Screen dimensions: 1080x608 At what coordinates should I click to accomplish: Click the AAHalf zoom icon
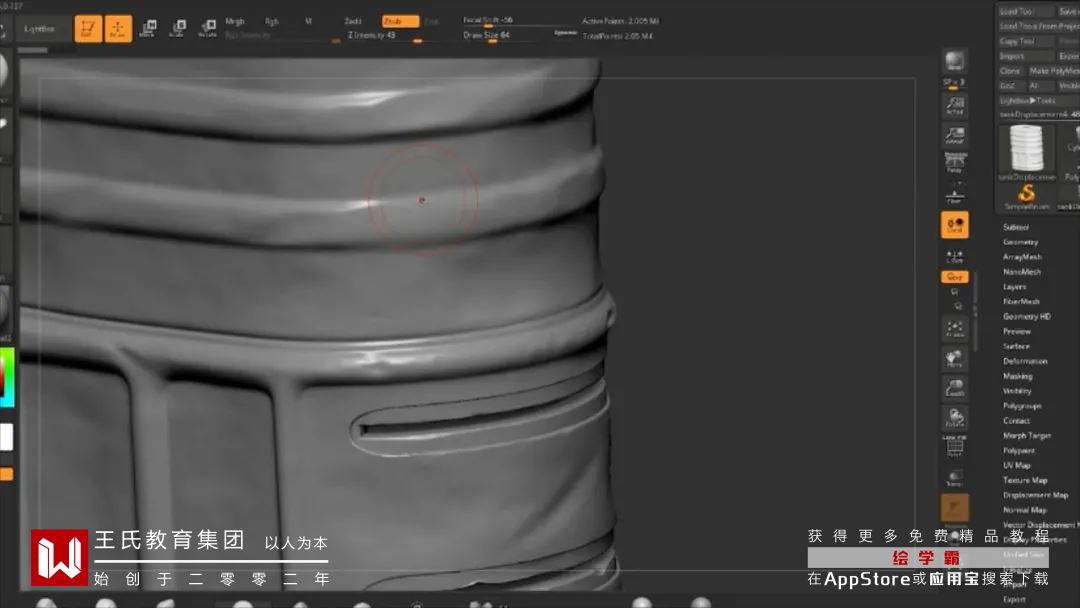[x=955, y=134]
